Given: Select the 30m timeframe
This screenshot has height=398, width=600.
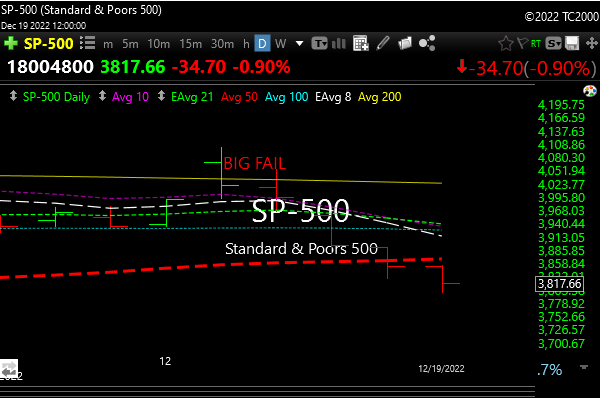Looking at the screenshot, I should (x=222, y=44).
